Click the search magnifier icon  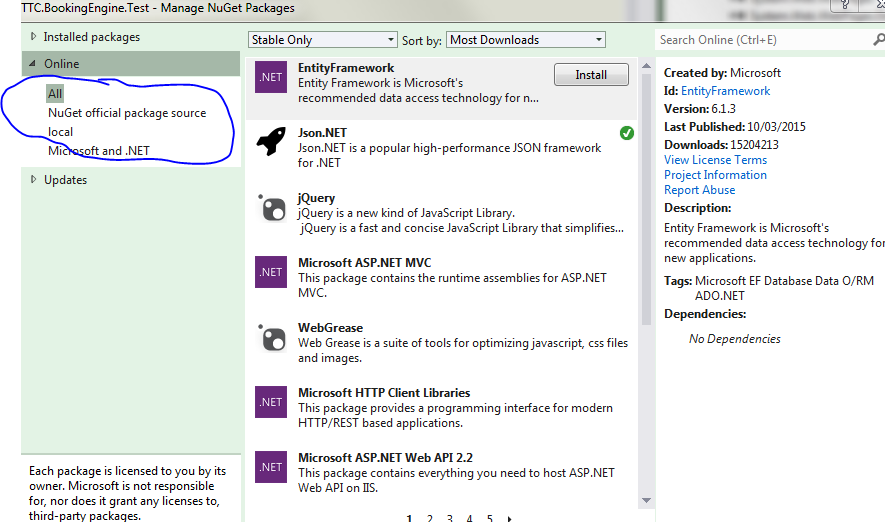tap(879, 40)
